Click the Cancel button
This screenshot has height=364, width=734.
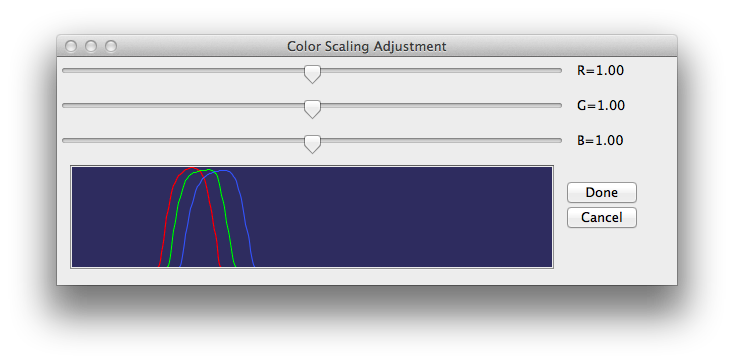tap(602, 218)
